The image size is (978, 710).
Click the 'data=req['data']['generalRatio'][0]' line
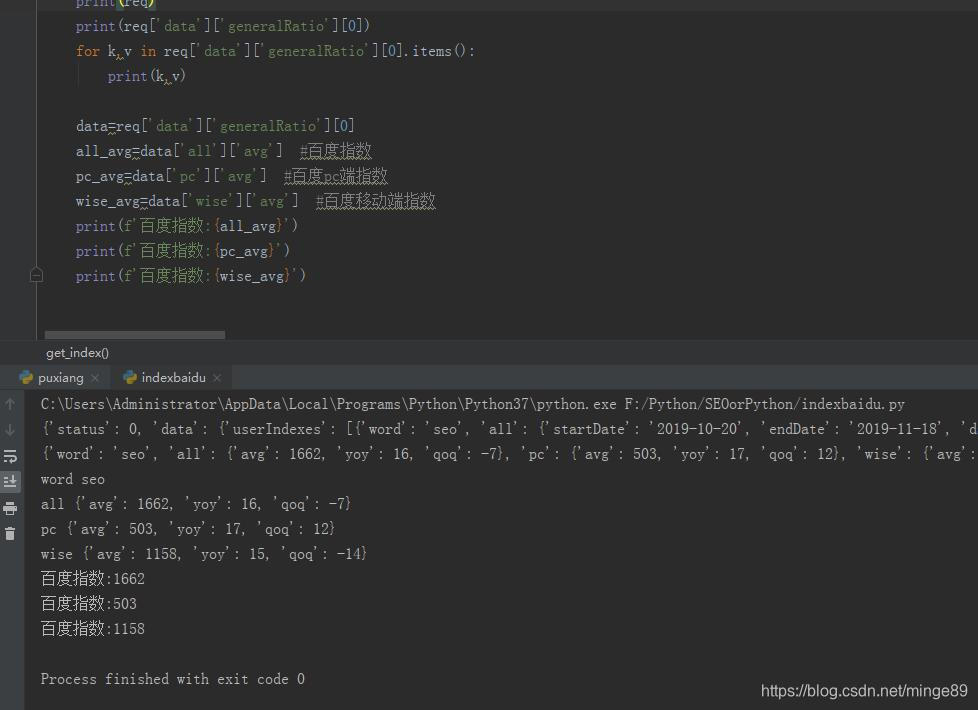pos(215,126)
